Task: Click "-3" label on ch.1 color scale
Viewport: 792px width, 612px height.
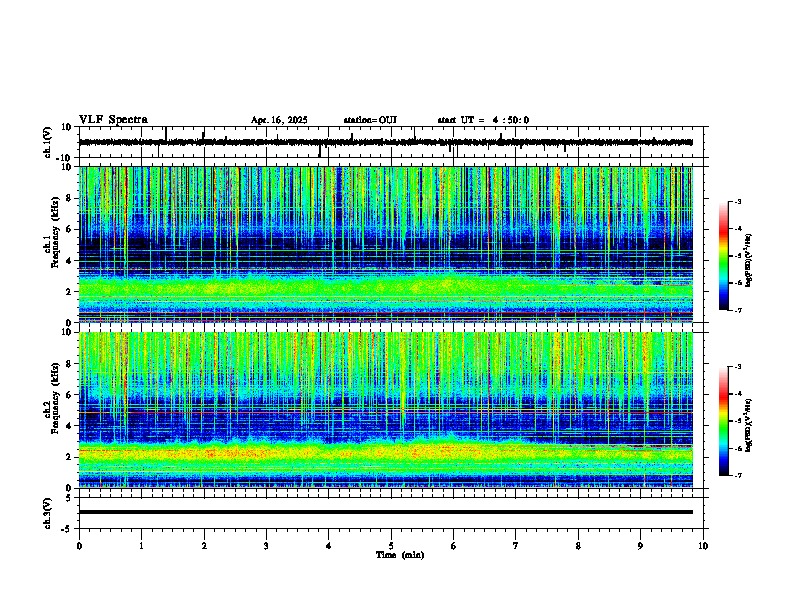Action: click(x=737, y=201)
